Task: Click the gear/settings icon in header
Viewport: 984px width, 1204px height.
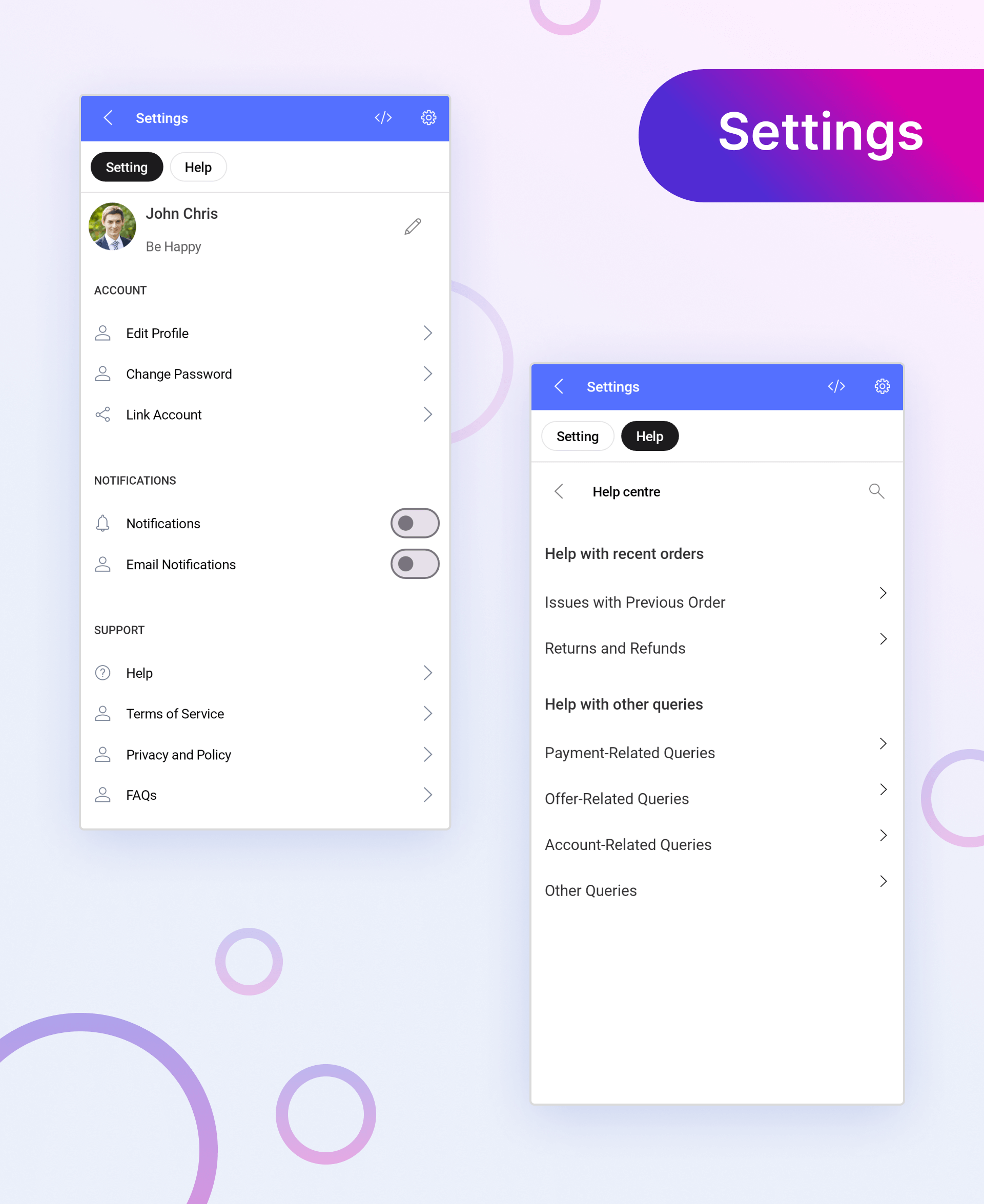Action: click(428, 118)
